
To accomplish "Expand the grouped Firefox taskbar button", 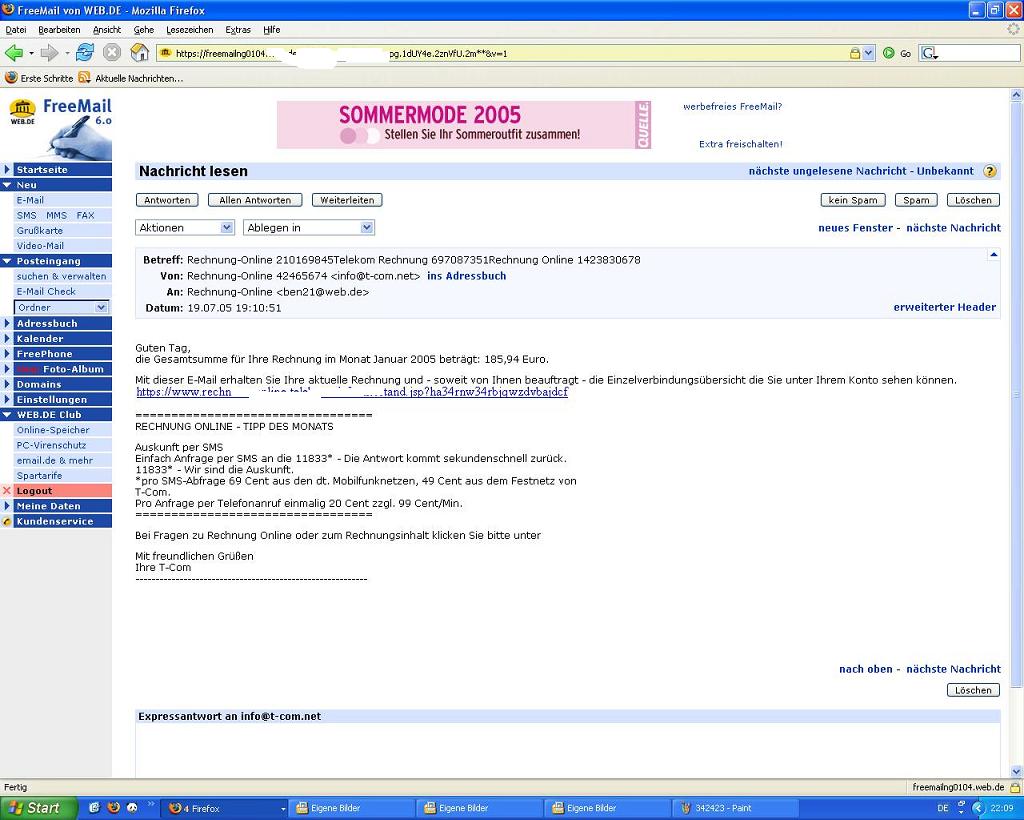I will click(223, 808).
